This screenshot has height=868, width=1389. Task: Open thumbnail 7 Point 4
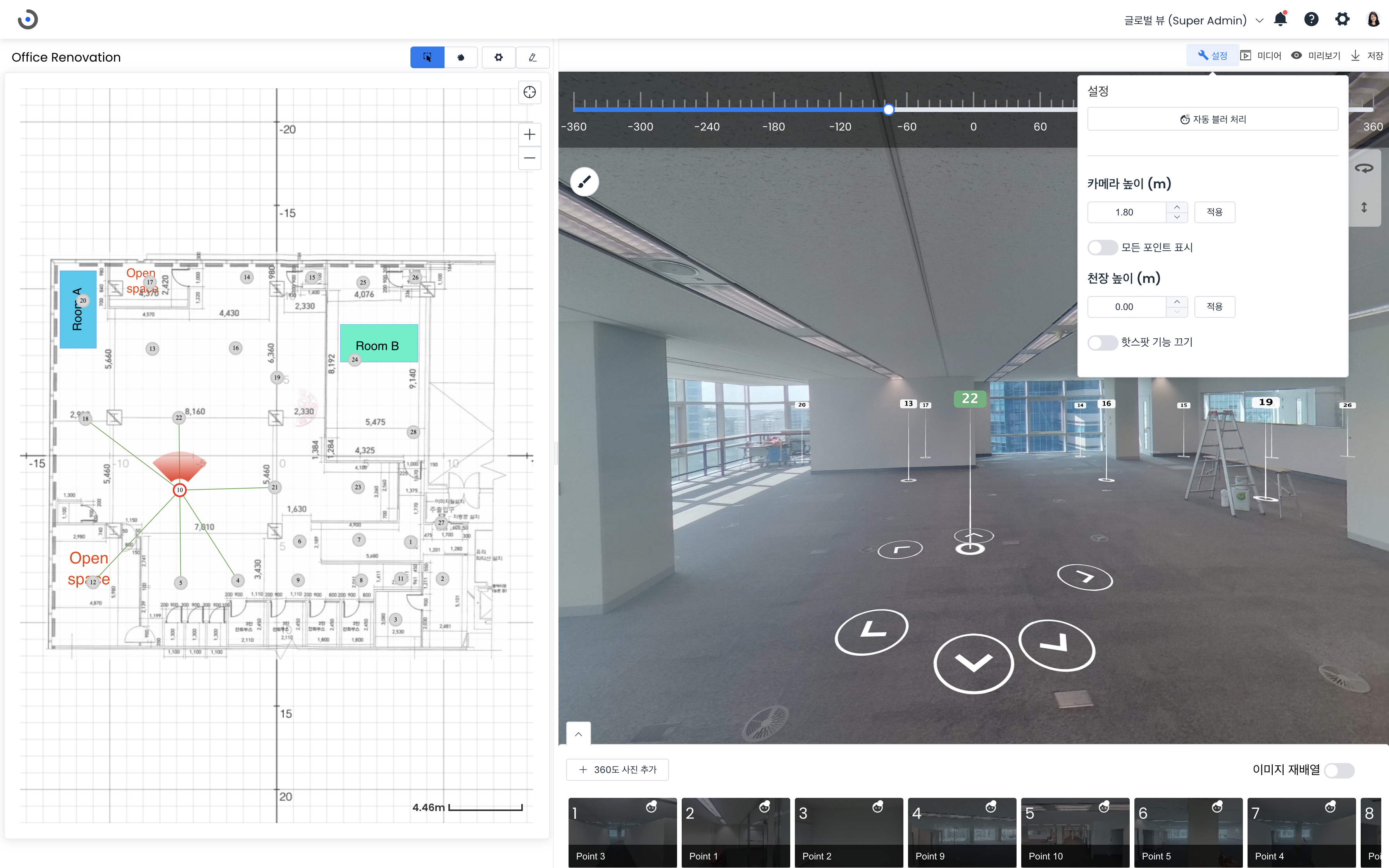coord(1301,832)
